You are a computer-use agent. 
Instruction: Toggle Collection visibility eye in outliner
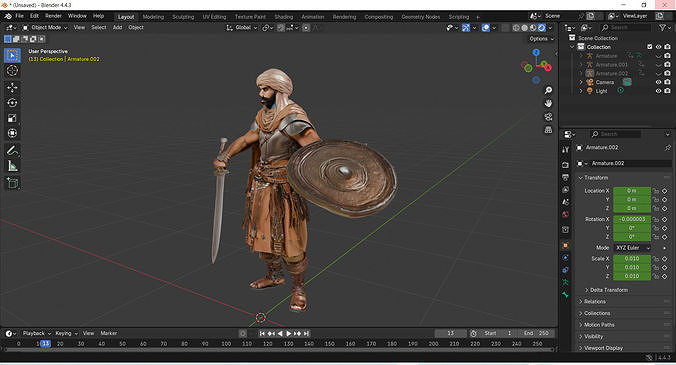coord(658,47)
